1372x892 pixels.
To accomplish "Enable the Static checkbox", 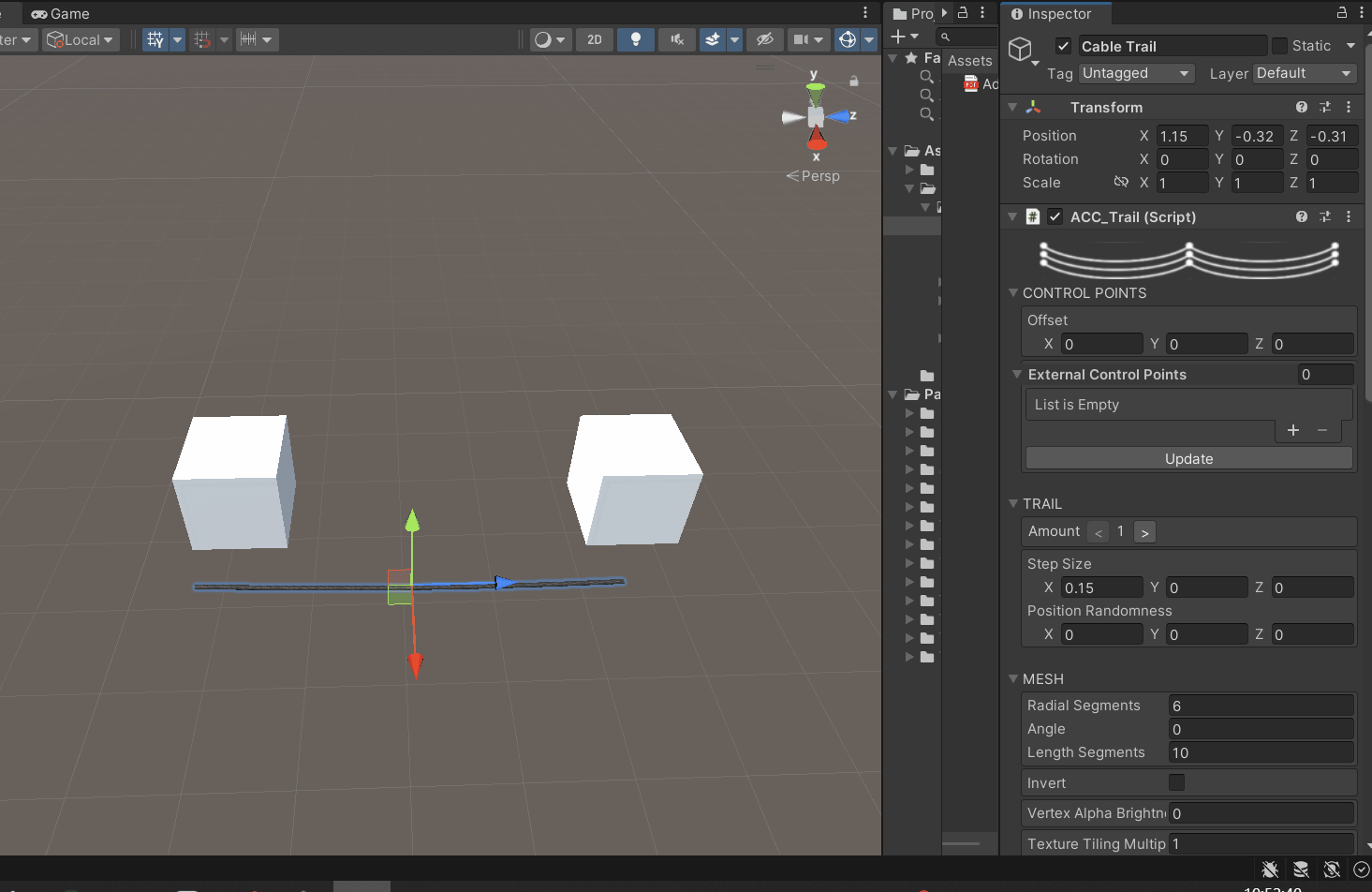I will pos(1279,46).
